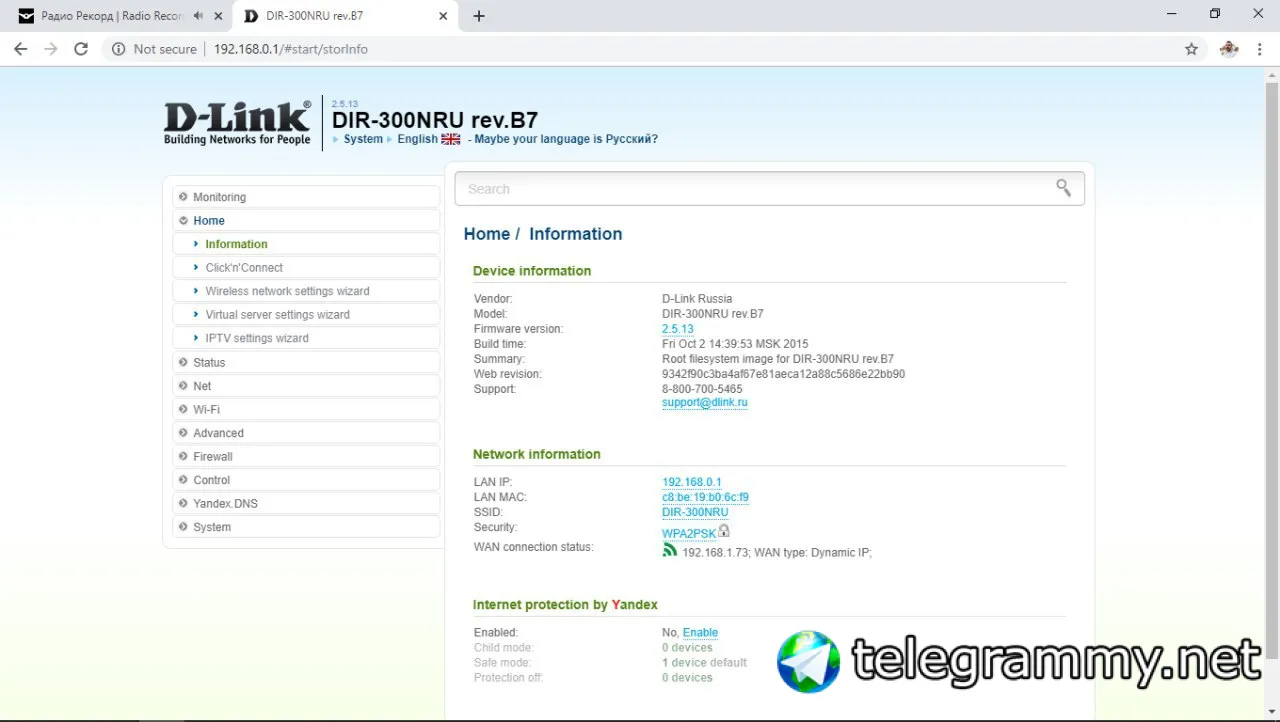Click the vertical page scrollbar
The width and height of the screenshot is (1280, 722).
coord(1272,370)
